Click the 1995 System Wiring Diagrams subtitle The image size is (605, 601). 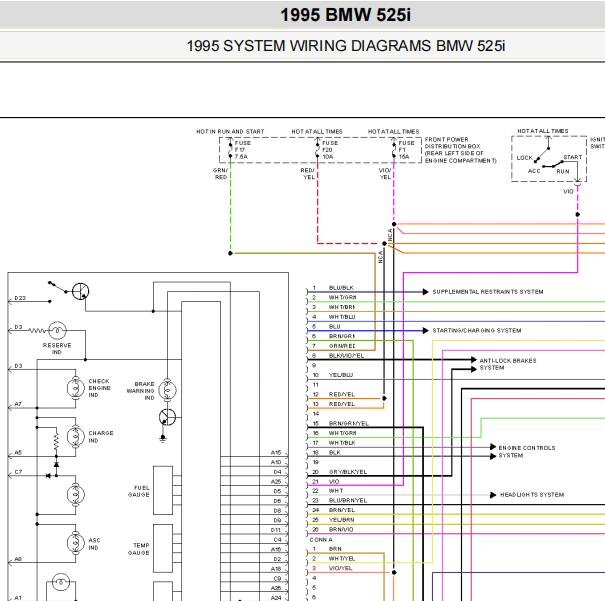point(346,46)
